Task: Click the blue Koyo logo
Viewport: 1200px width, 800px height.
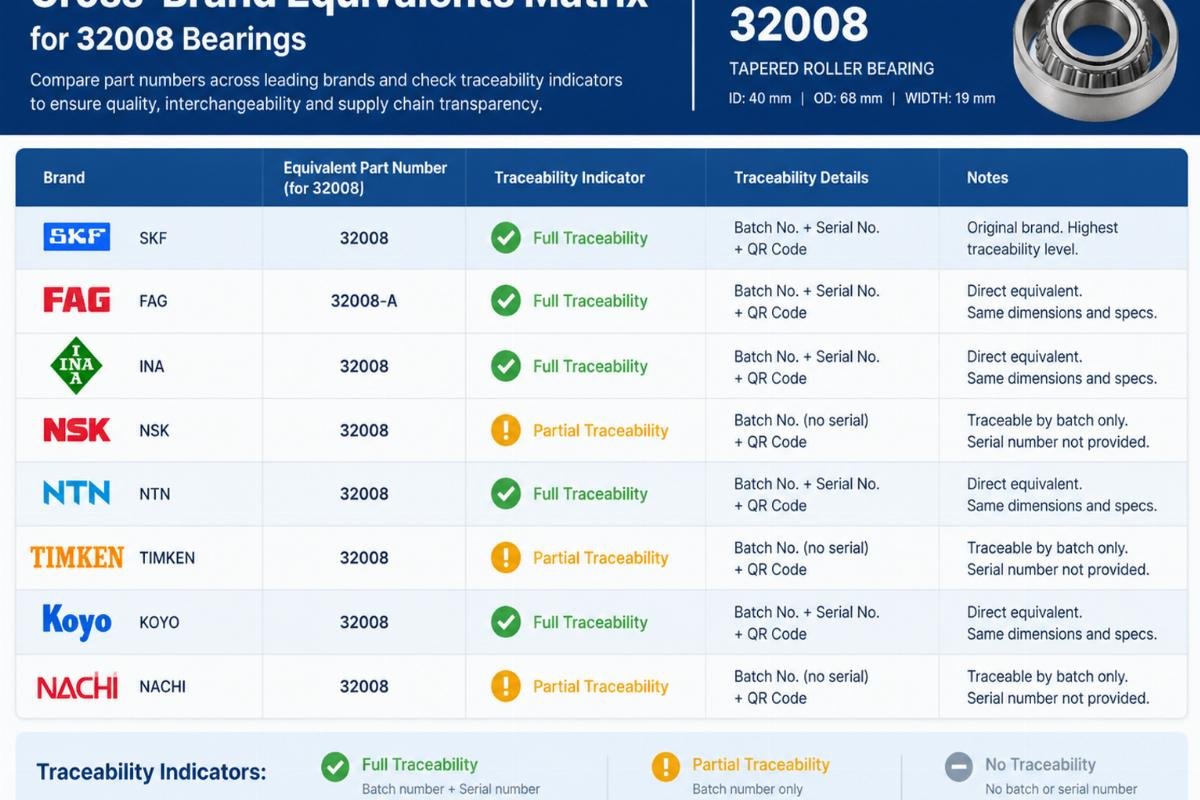Action: click(77, 622)
